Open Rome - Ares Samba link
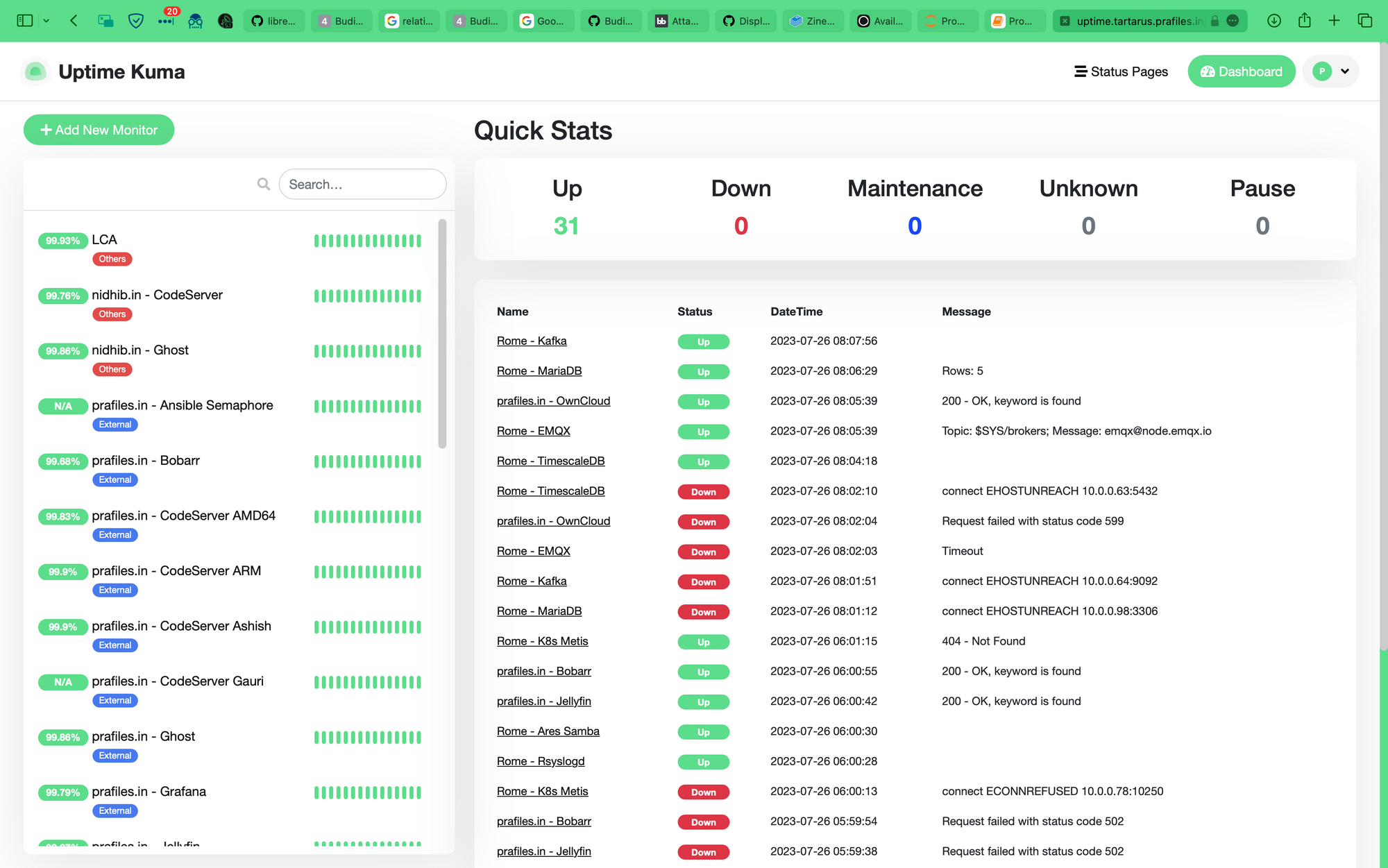Viewport: 1388px width, 868px height. 548,731
